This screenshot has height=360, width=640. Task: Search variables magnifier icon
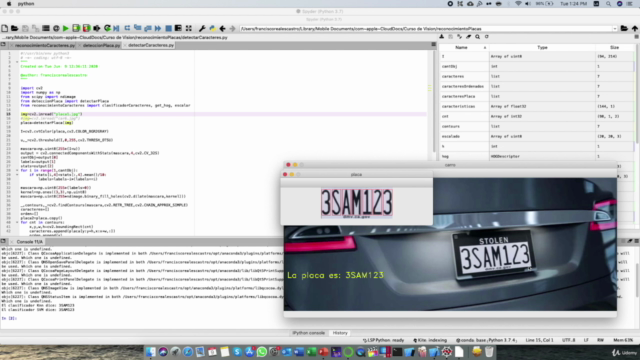478,37
